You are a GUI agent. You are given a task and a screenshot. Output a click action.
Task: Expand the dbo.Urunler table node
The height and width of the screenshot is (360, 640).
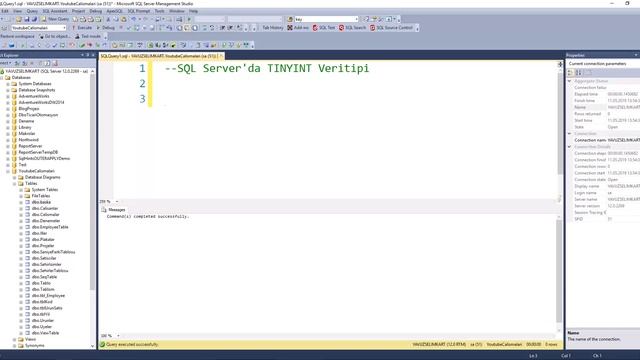click(x=21, y=321)
